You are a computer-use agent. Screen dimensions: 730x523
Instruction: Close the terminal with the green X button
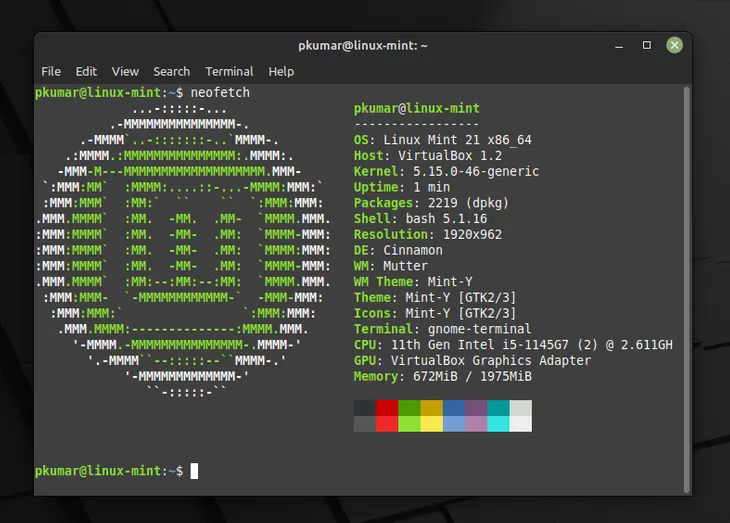(675, 46)
